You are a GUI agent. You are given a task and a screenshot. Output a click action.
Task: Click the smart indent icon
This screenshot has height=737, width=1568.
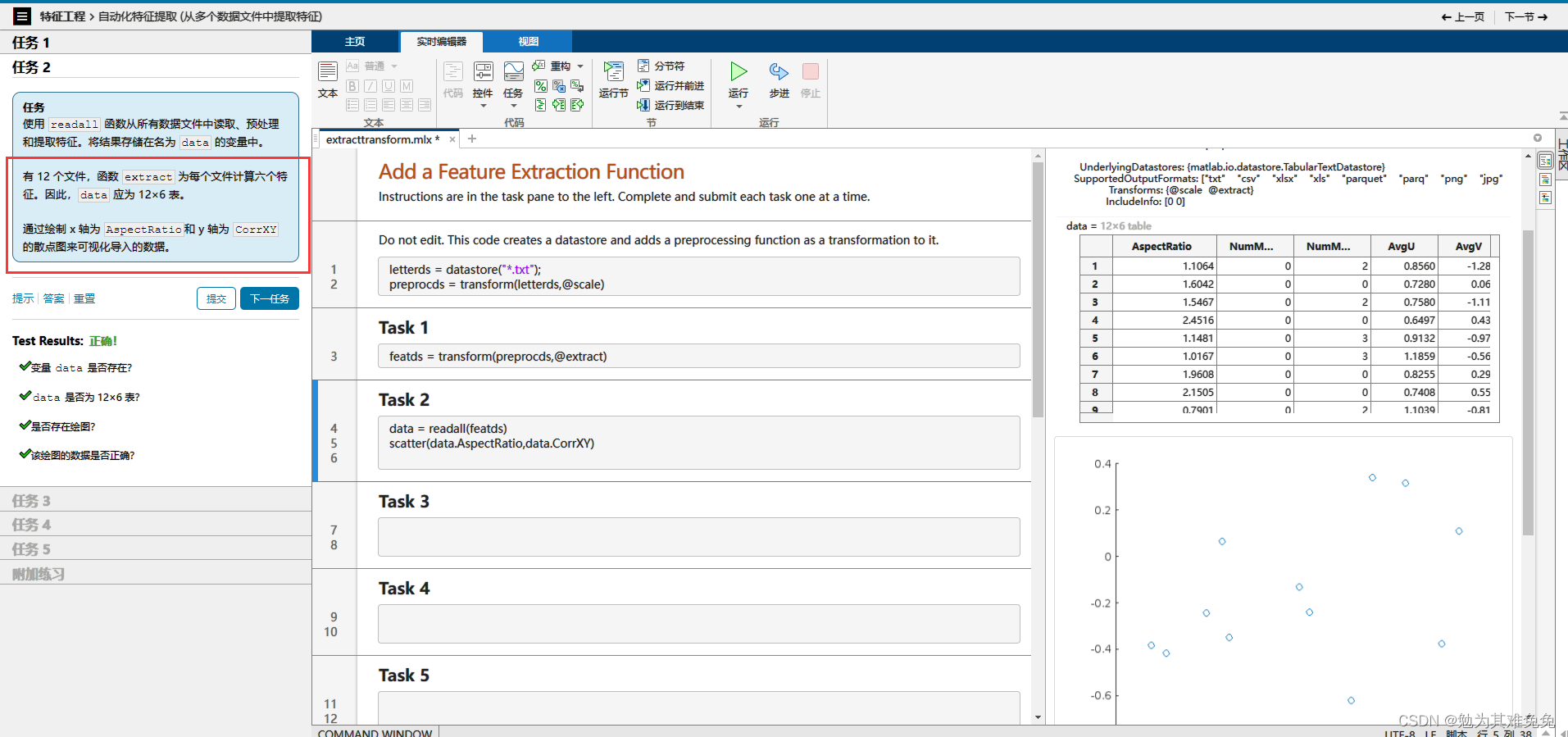541,105
